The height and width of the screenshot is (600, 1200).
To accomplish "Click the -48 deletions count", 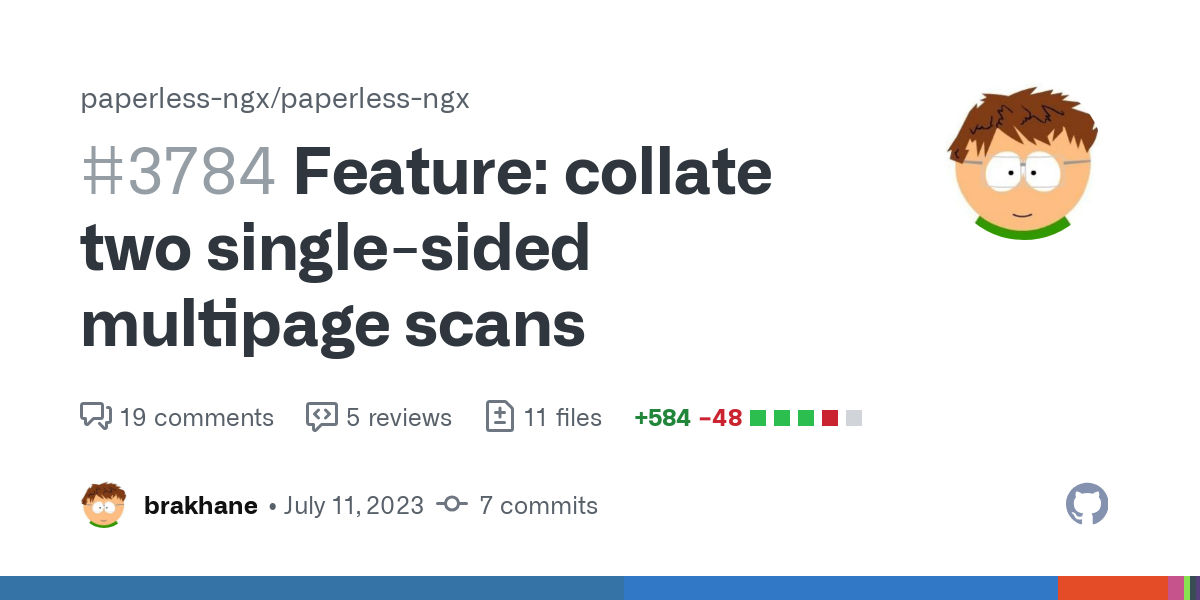I will pyautogui.click(x=720, y=418).
